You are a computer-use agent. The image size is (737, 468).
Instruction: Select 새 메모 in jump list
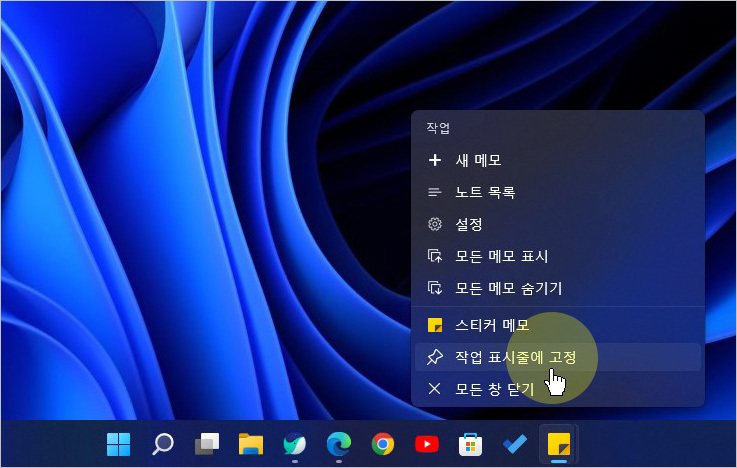[558, 160]
